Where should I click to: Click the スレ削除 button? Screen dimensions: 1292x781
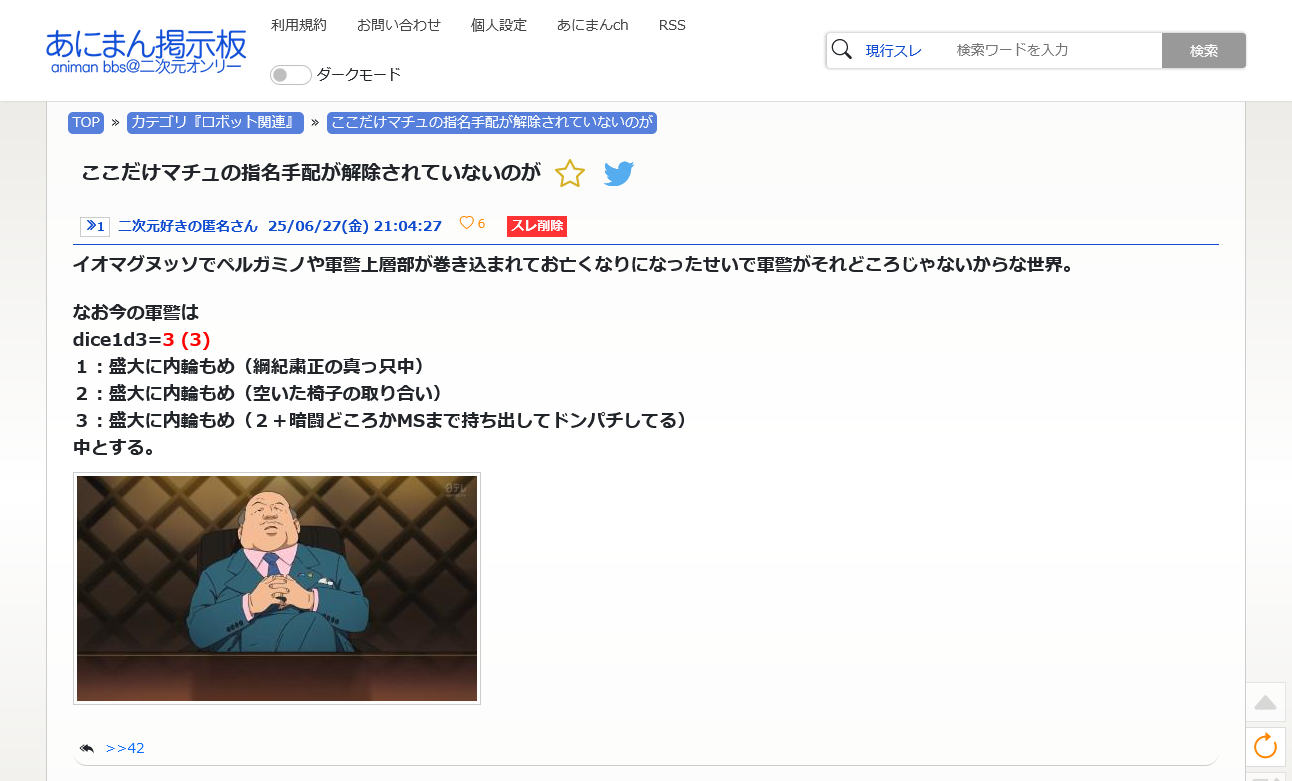[x=537, y=226]
